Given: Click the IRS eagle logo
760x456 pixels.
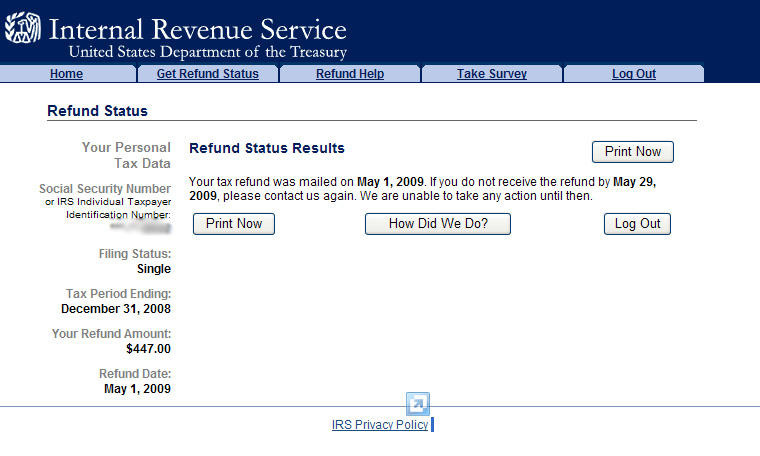Looking at the screenshot, I should (23, 28).
